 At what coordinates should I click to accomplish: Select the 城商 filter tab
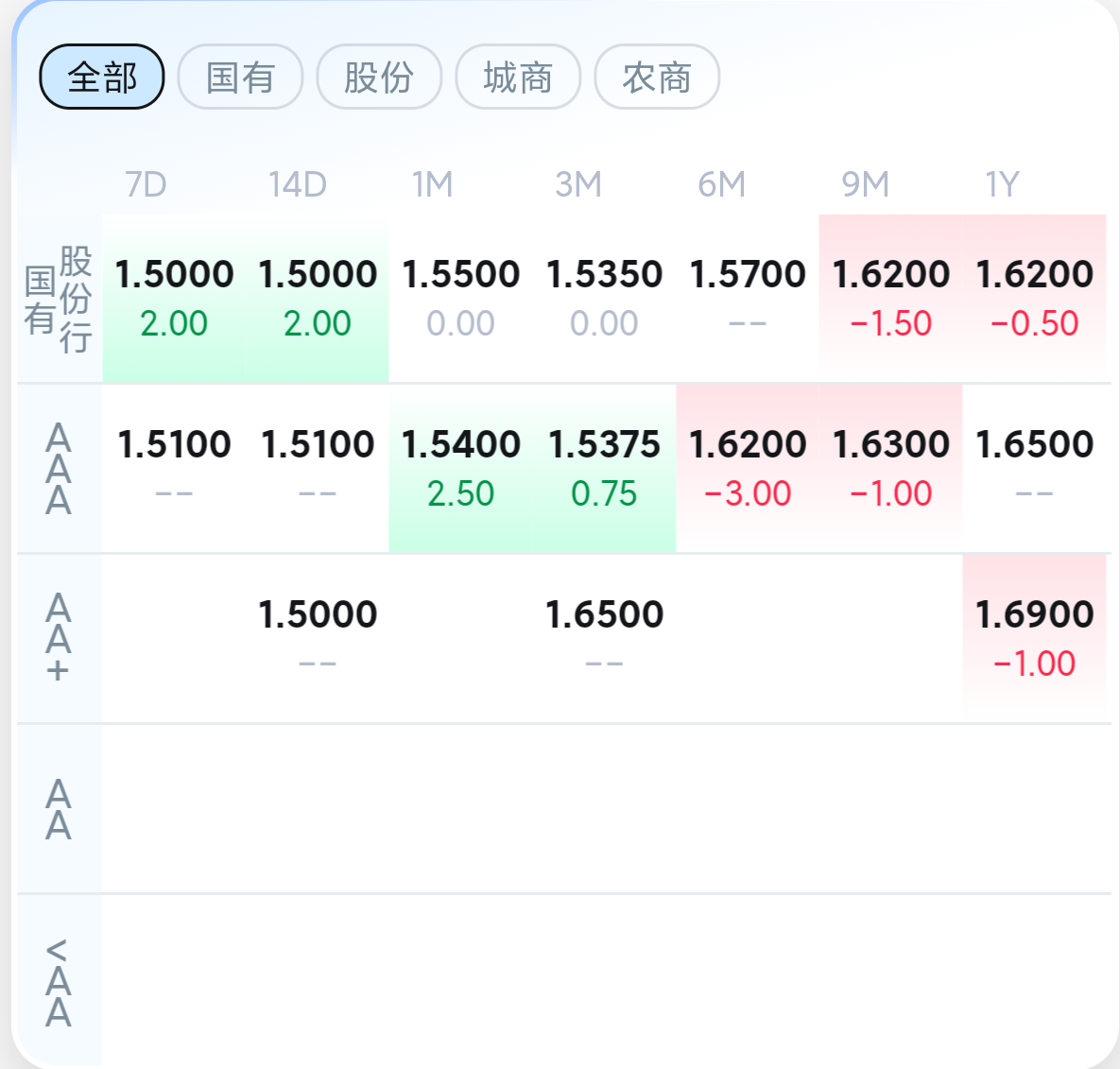[518, 78]
